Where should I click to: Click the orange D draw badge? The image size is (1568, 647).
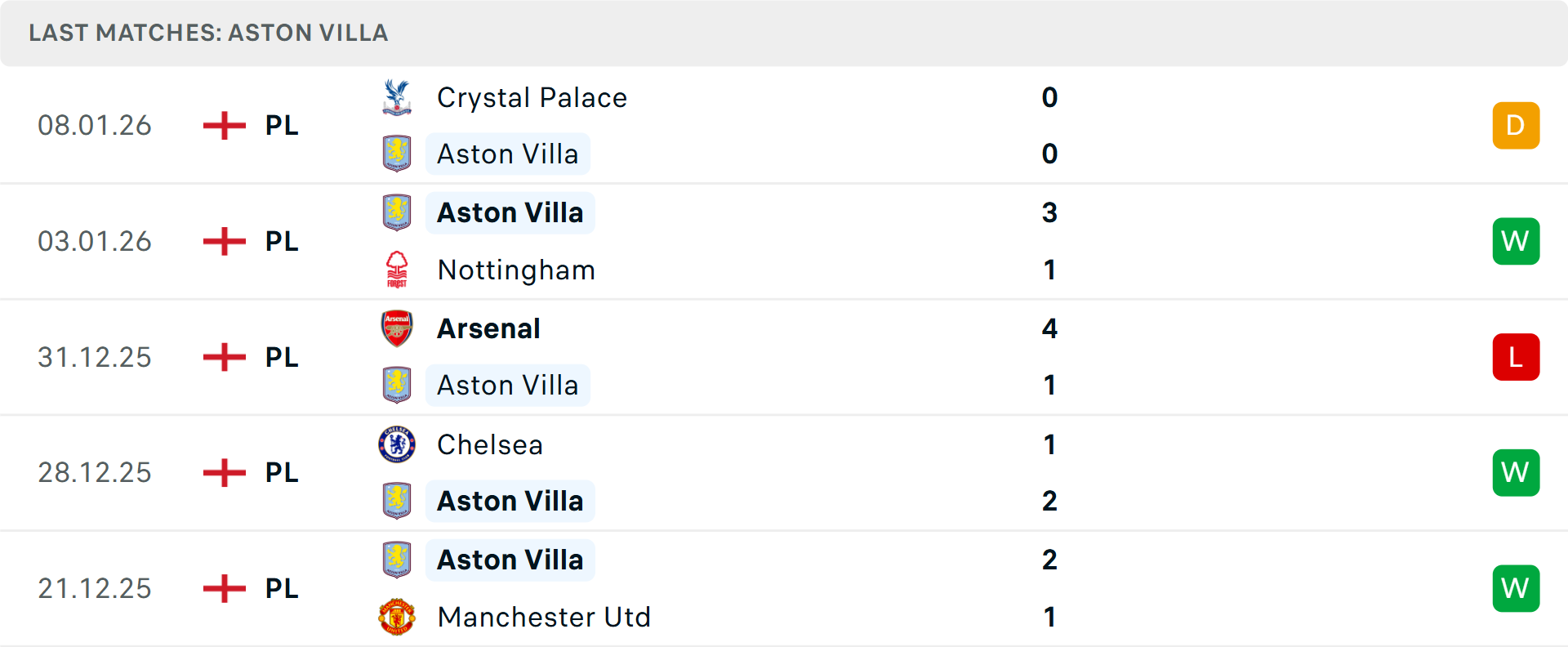click(x=1516, y=126)
